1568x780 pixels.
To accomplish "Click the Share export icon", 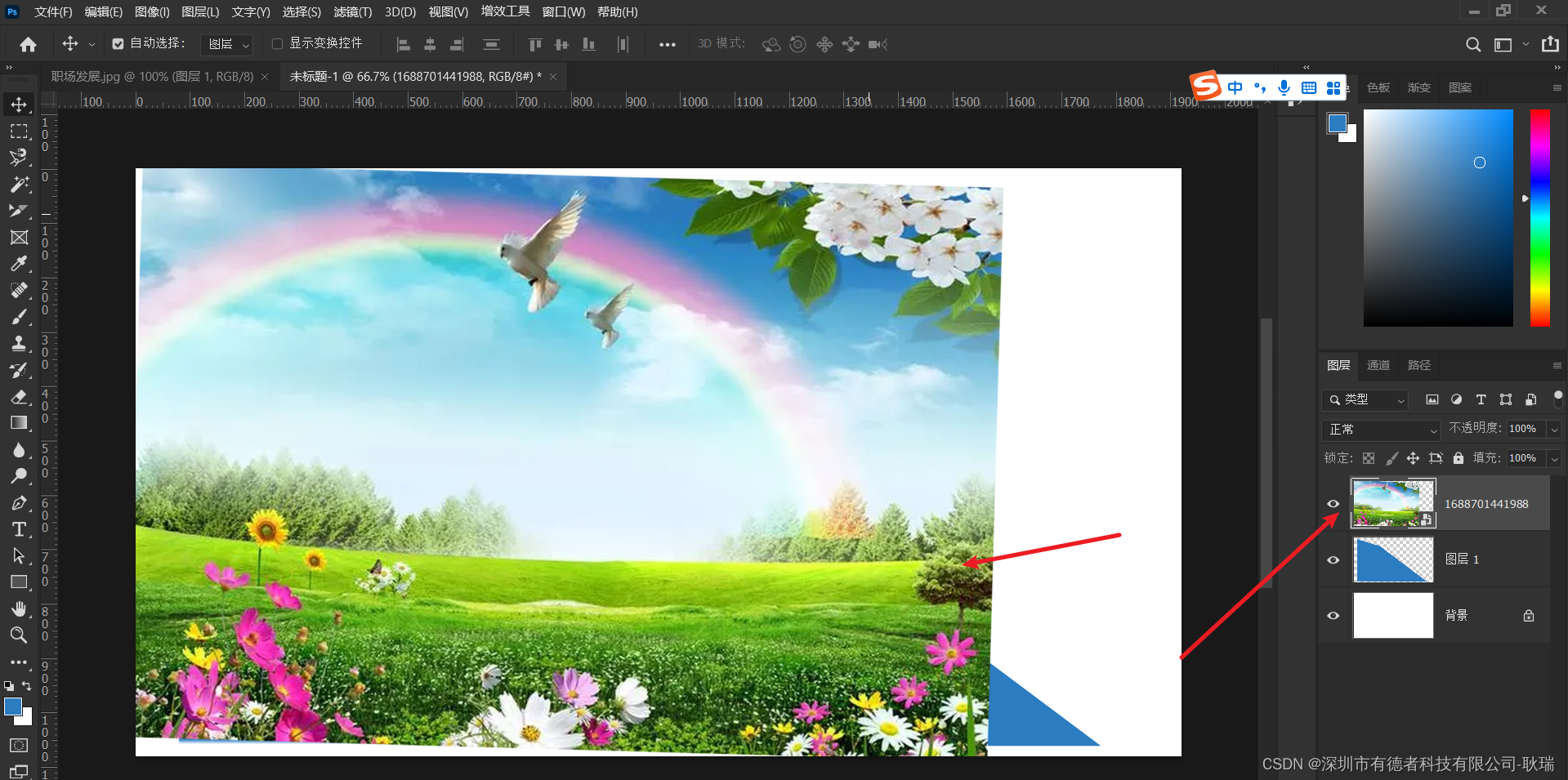I will 1549,44.
